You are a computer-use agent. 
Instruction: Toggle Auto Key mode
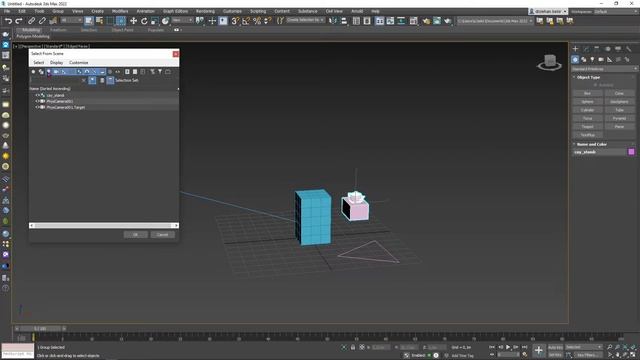point(555,347)
